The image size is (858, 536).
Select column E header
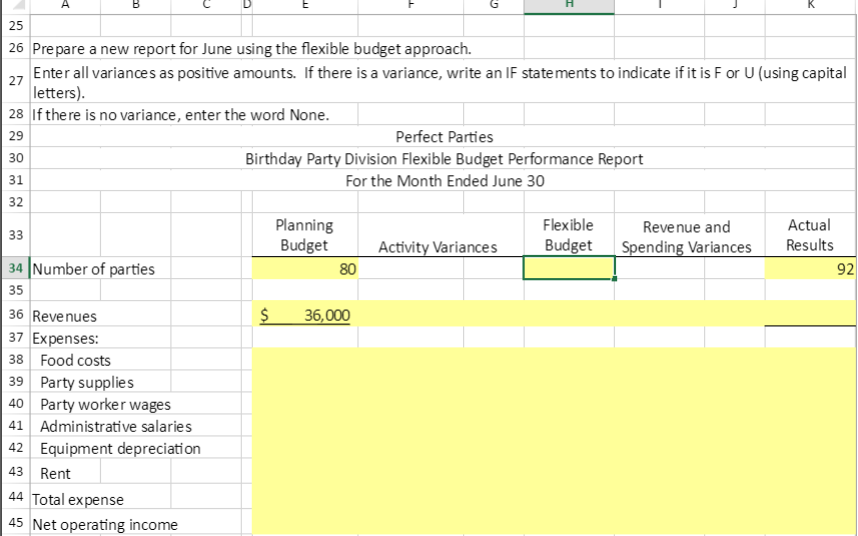[305, 6]
